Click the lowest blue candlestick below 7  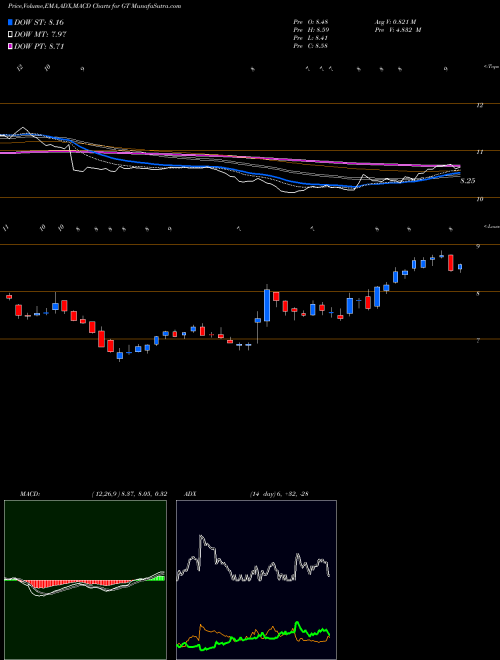pyautogui.click(x=120, y=356)
